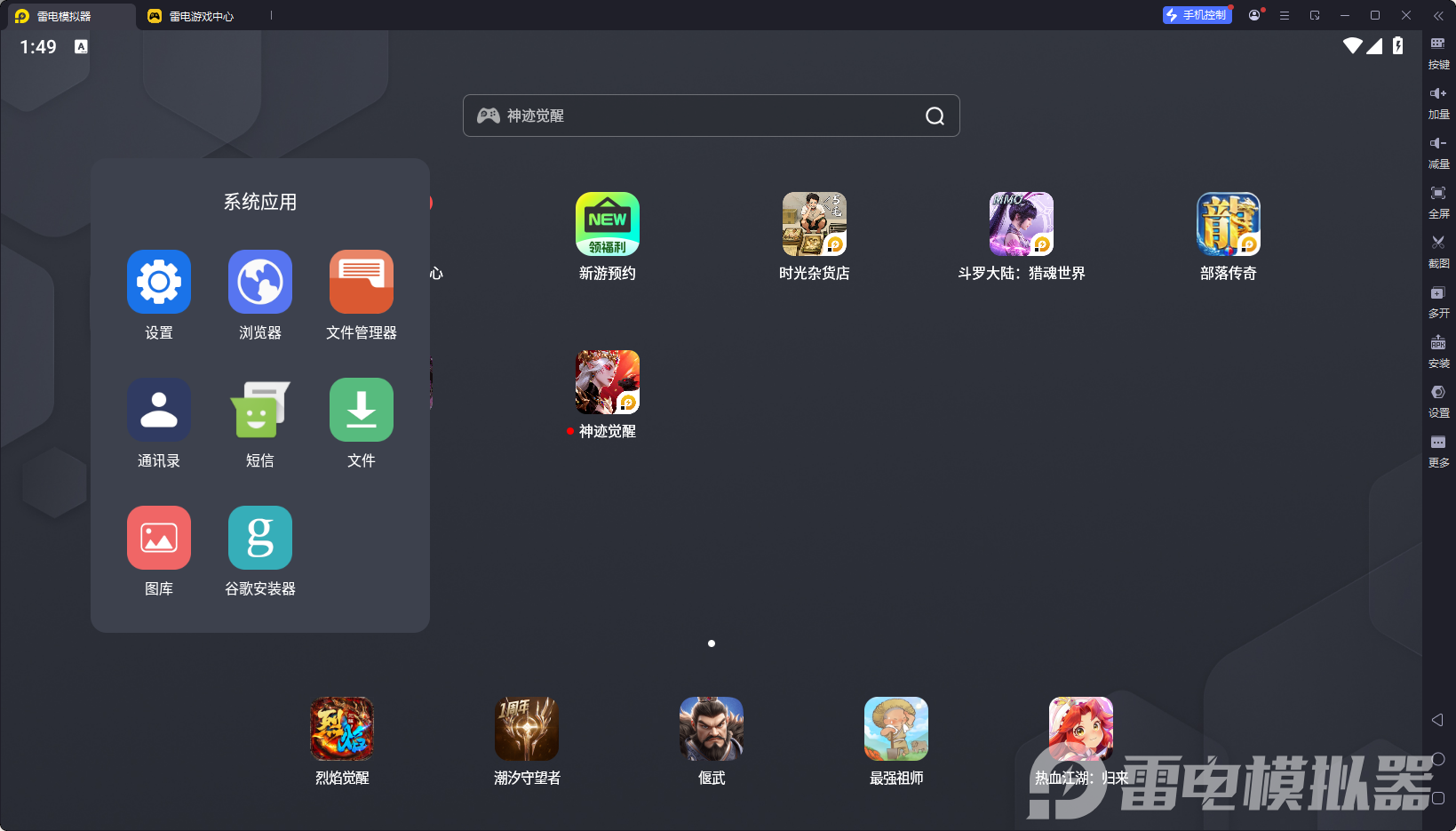Screen dimensions: 1456x831
Task: Click the 1:49 clock
Action: [38, 47]
